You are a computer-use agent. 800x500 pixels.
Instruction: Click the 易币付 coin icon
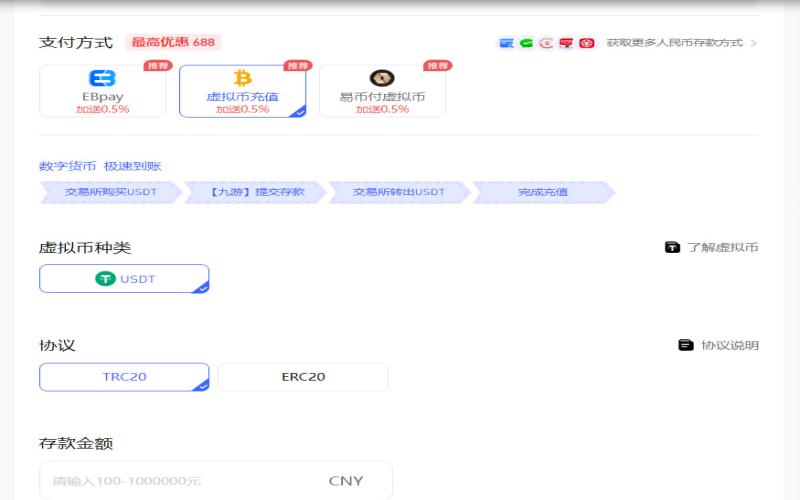[x=382, y=78]
